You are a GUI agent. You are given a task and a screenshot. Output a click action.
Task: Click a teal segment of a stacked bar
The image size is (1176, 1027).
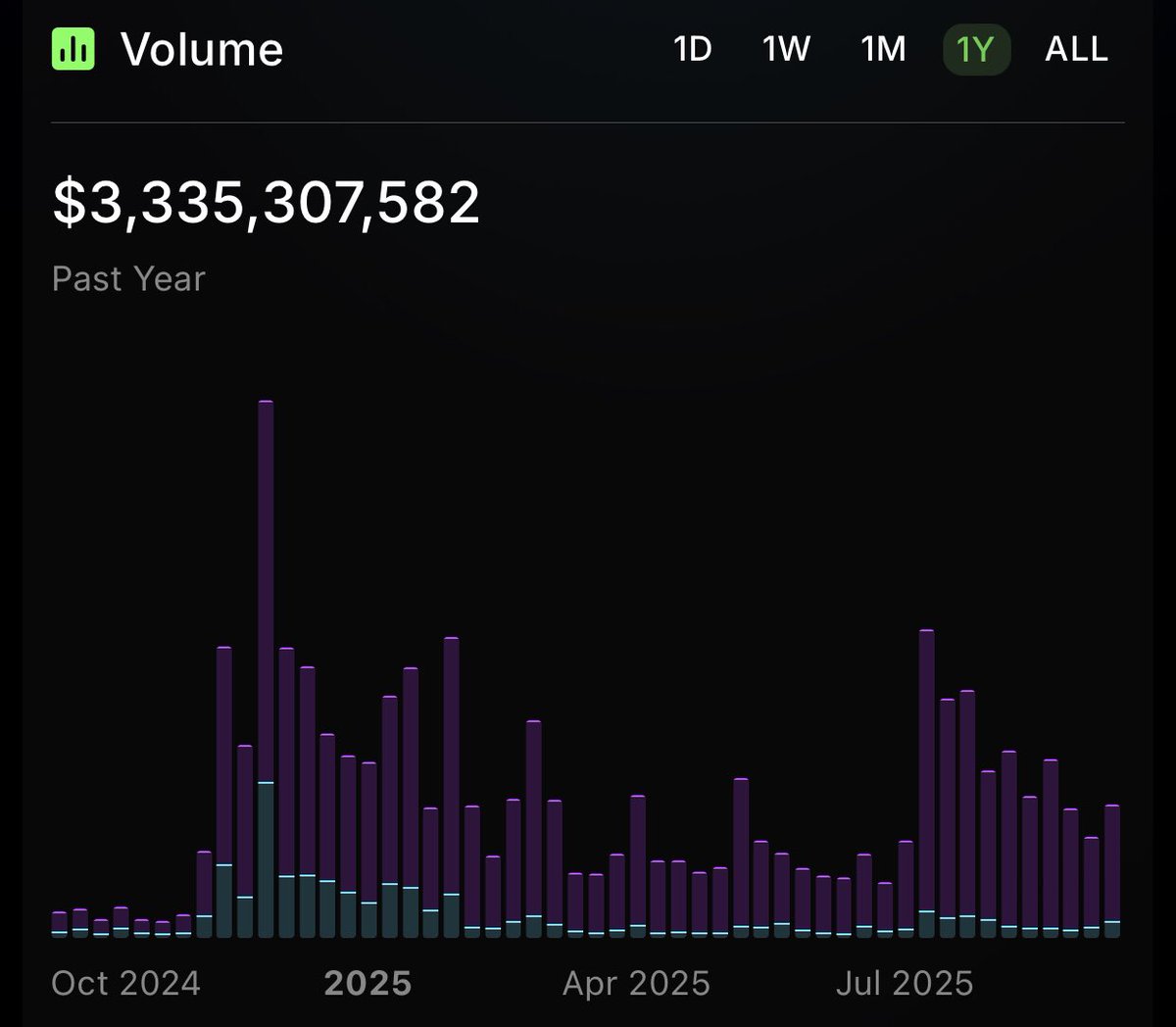click(x=266, y=862)
